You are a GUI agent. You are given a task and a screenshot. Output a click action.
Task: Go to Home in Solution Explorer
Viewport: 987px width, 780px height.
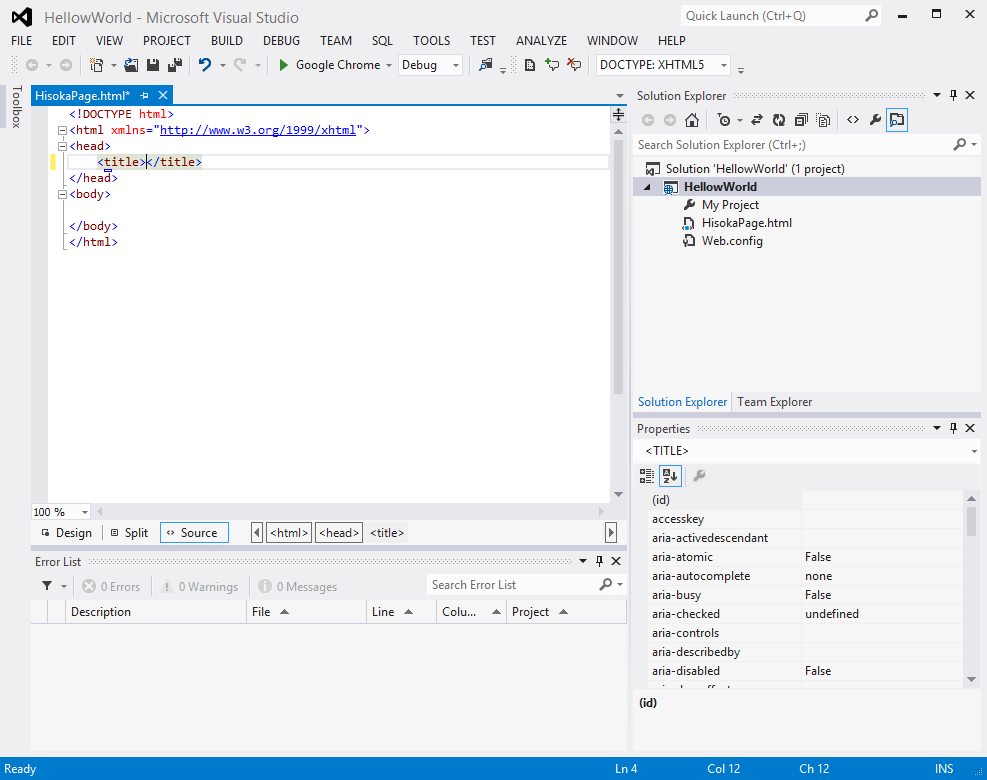[x=692, y=120]
